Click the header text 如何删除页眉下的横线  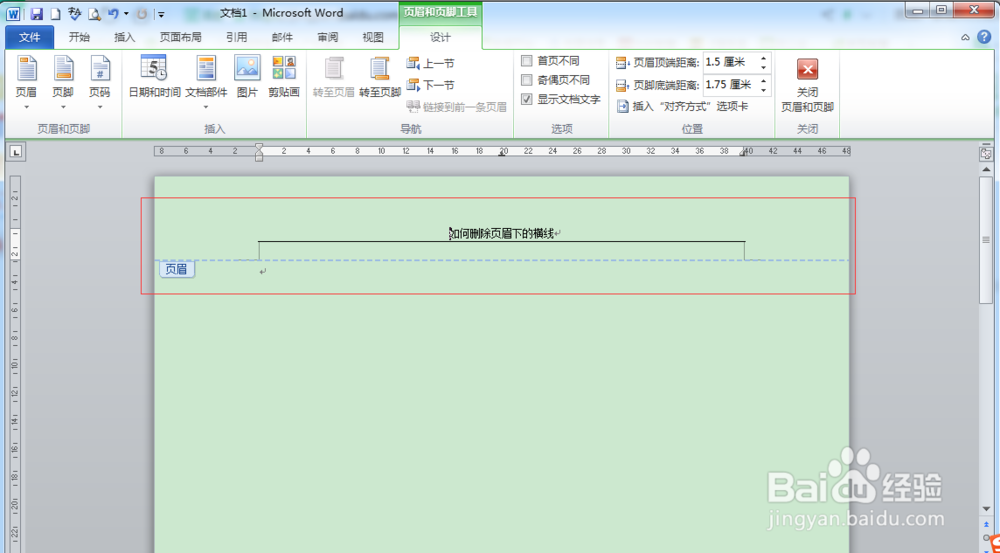(x=501, y=234)
